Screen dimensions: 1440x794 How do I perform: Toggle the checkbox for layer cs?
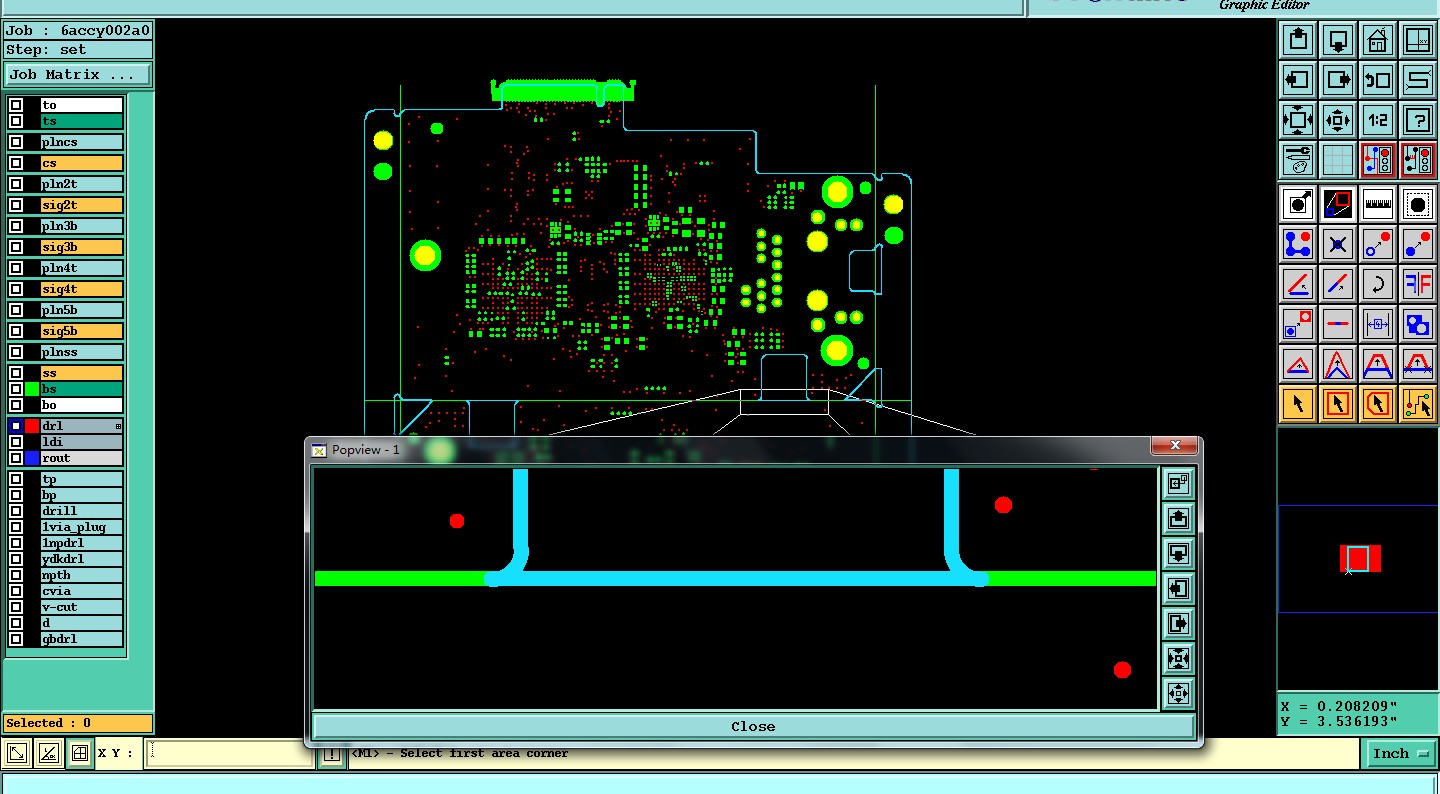16,163
